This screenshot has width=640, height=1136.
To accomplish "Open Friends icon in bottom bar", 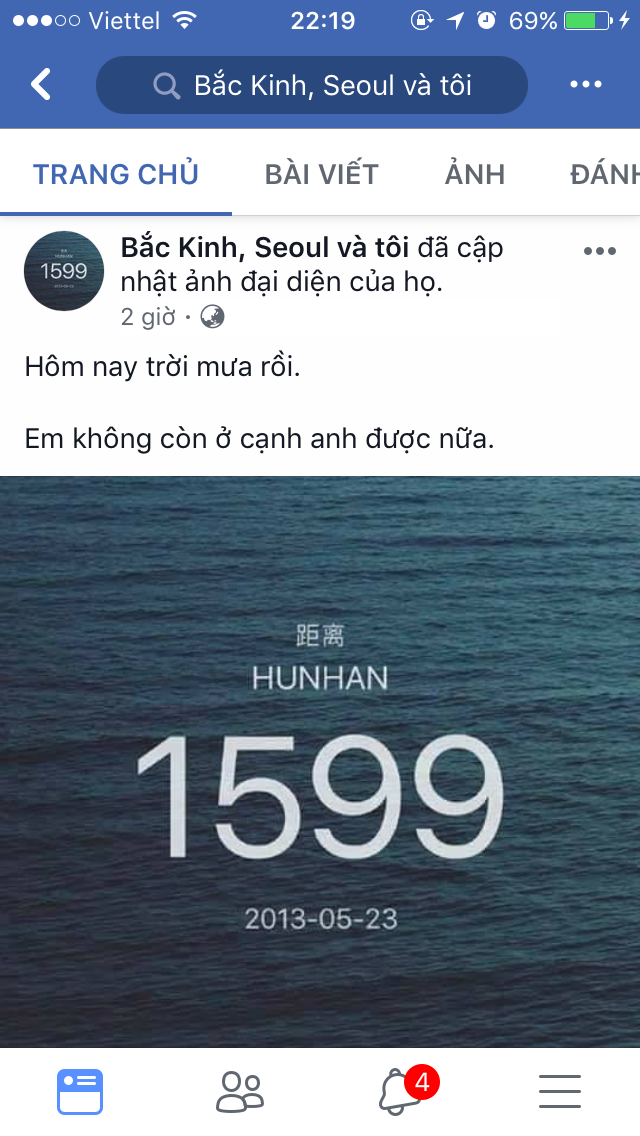I will point(240,1091).
